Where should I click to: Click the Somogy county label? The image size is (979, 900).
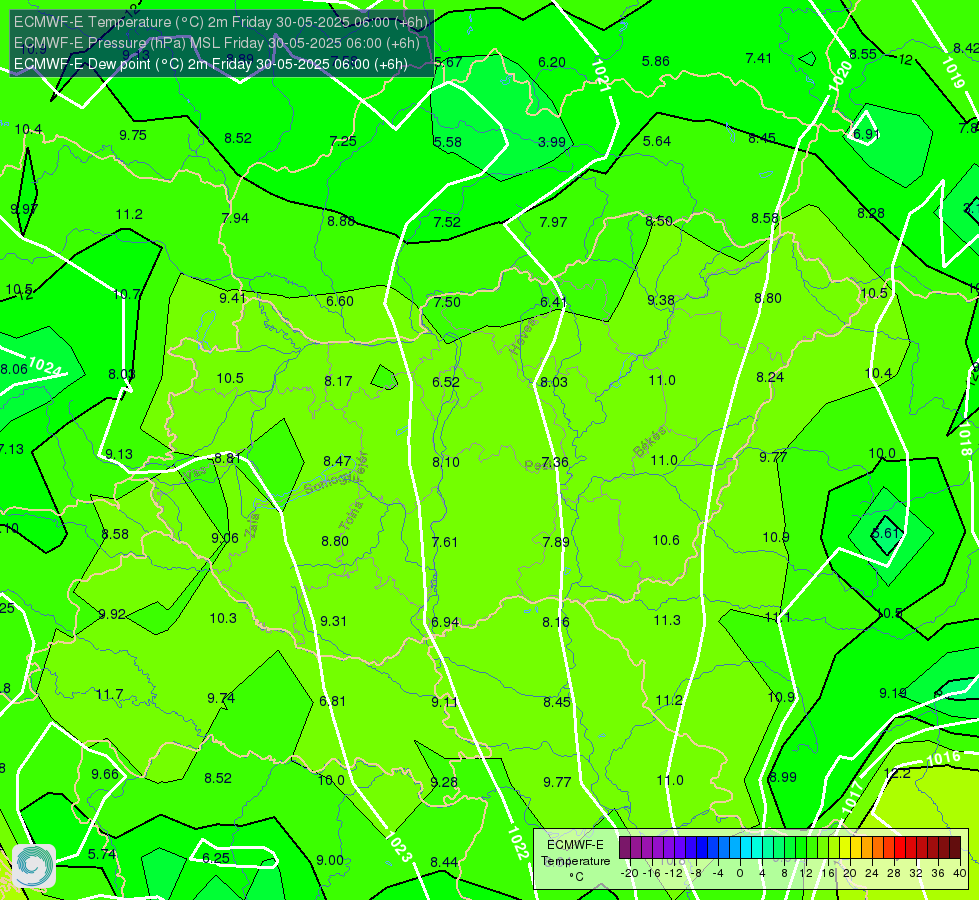click(x=329, y=483)
